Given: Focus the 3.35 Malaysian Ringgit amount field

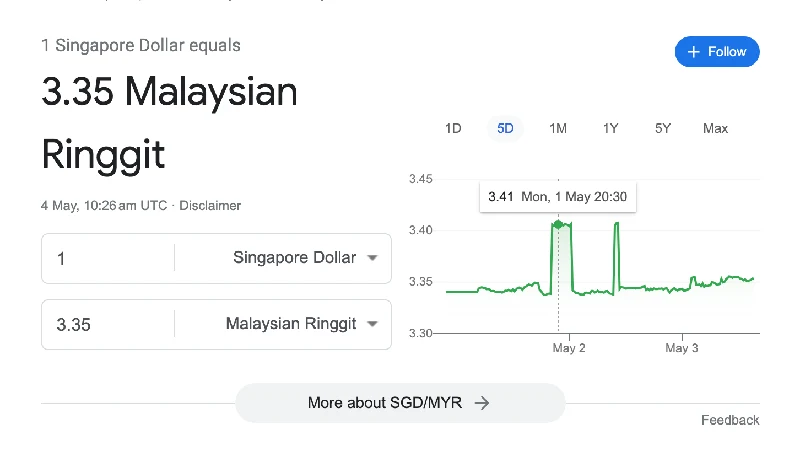Looking at the screenshot, I should pos(108,324).
